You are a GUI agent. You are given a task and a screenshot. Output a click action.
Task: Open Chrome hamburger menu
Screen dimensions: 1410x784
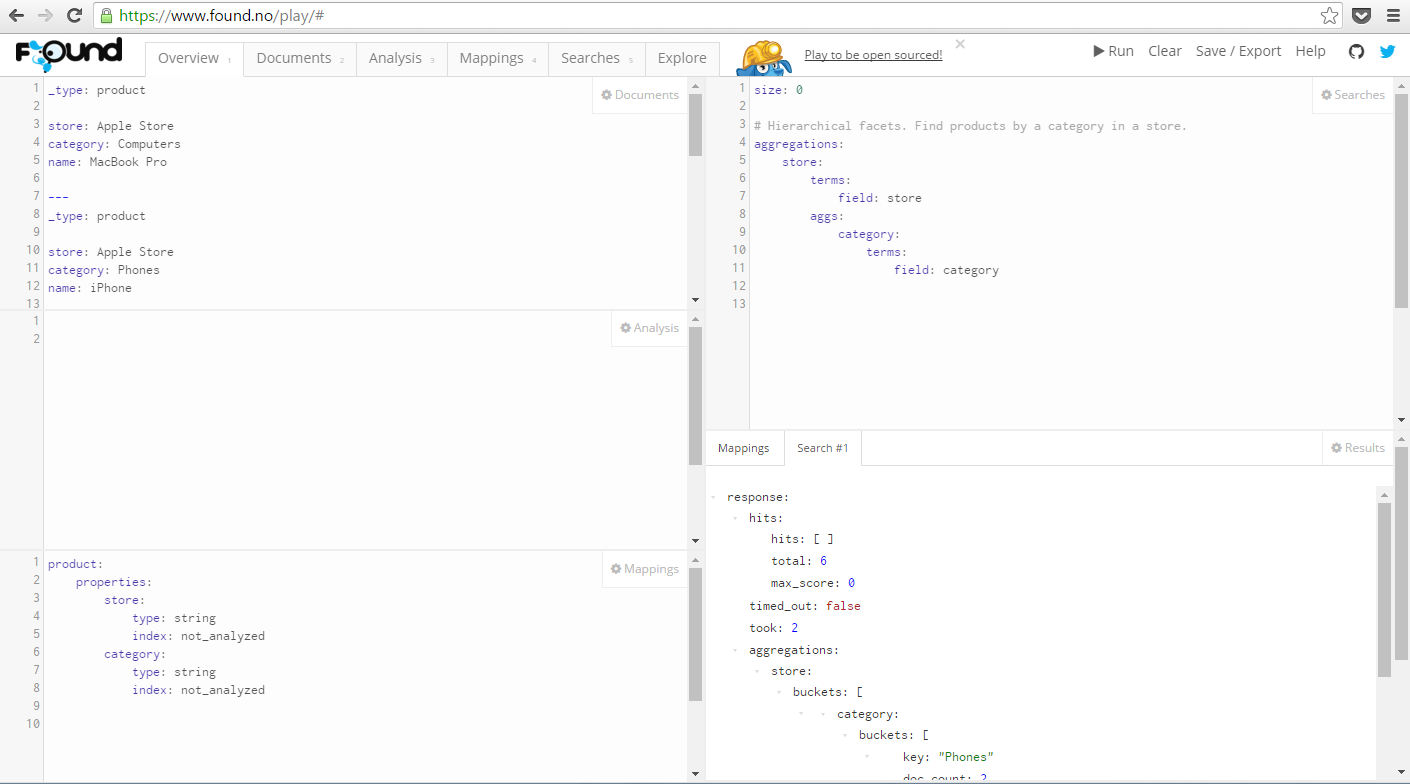pos(1392,15)
